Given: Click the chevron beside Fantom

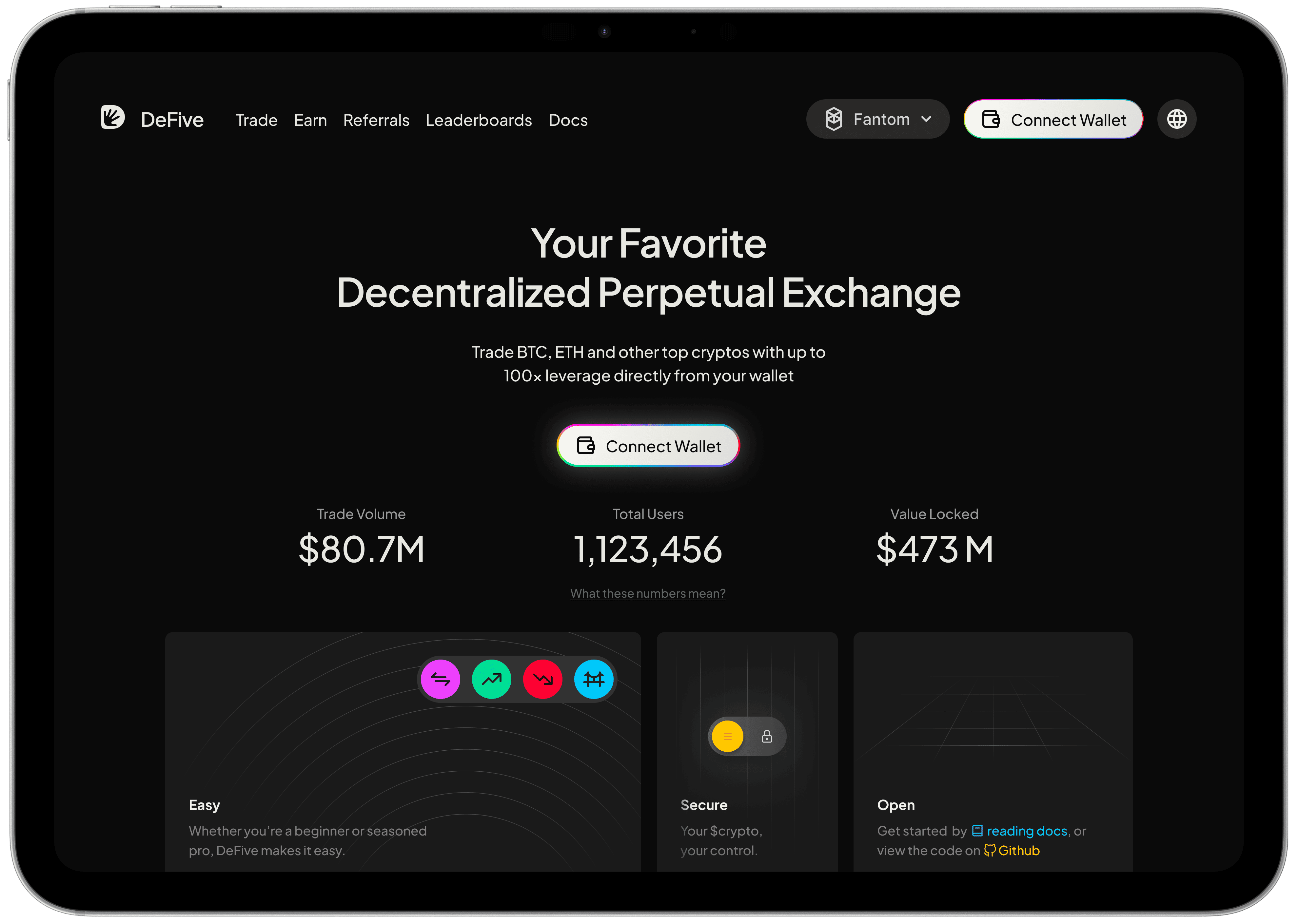Looking at the screenshot, I should [x=926, y=120].
